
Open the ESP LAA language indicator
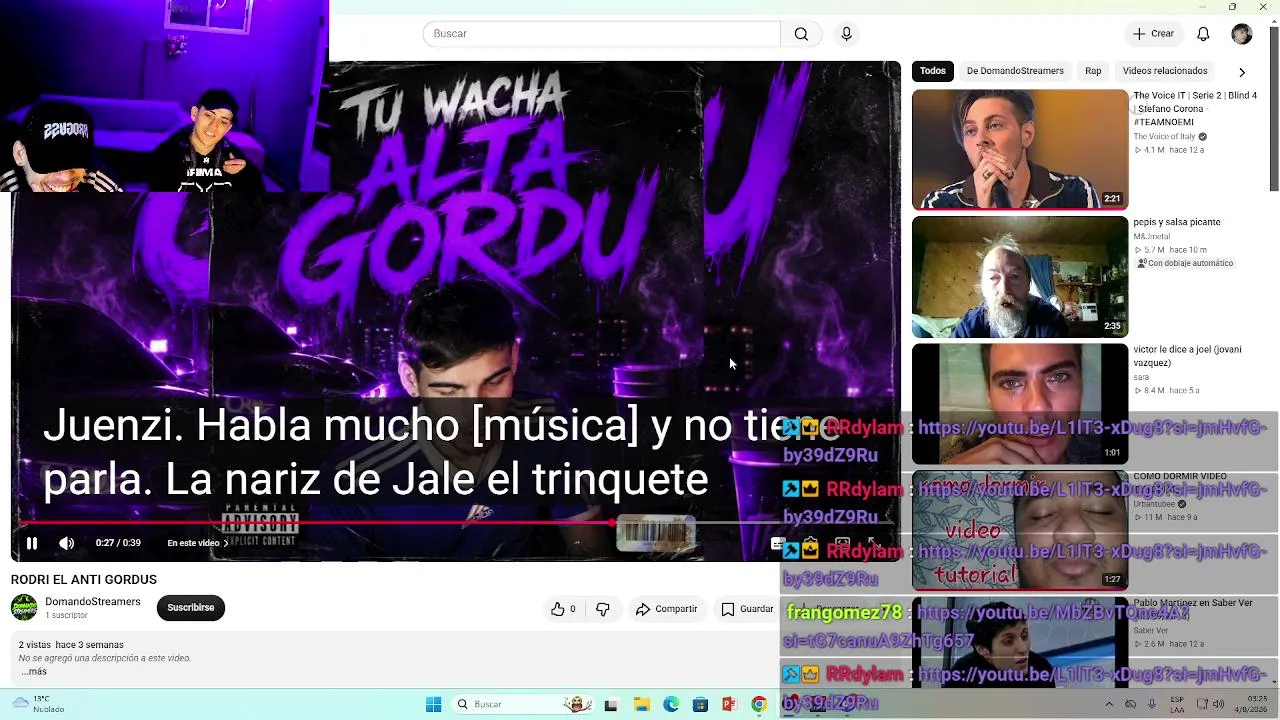point(1177,704)
